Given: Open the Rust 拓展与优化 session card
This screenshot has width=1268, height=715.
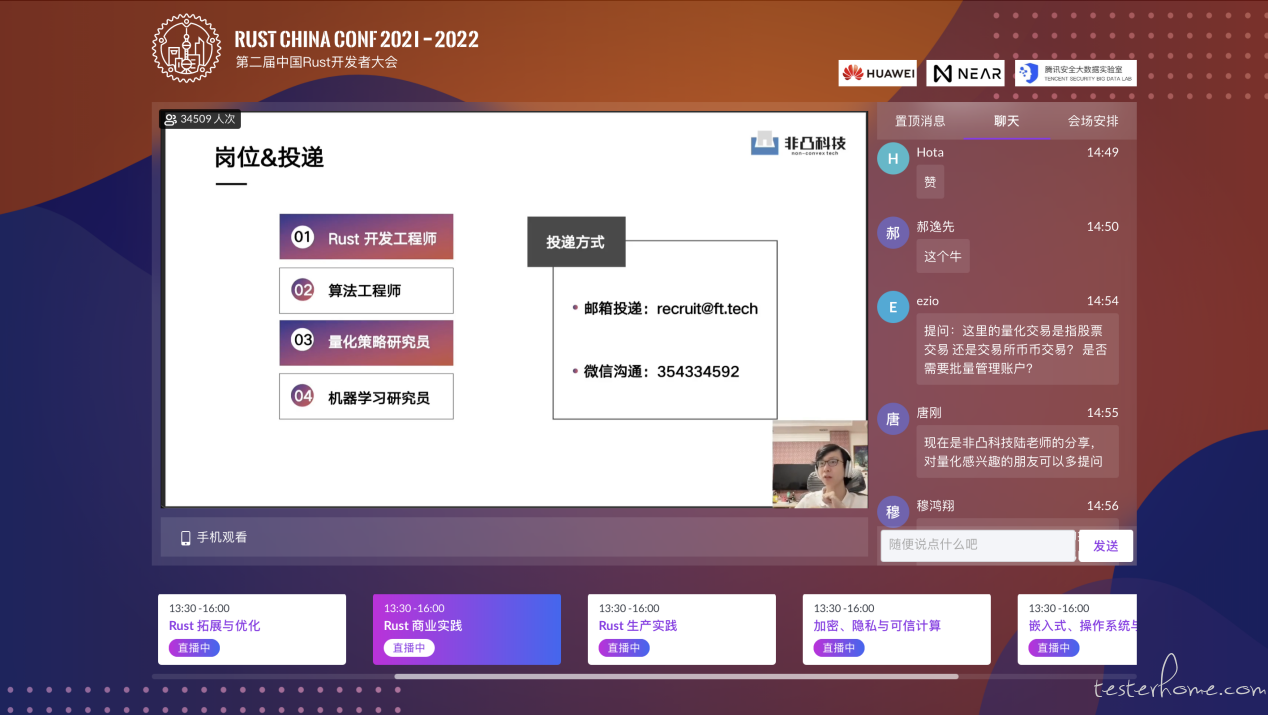Looking at the screenshot, I should pos(252,629).
